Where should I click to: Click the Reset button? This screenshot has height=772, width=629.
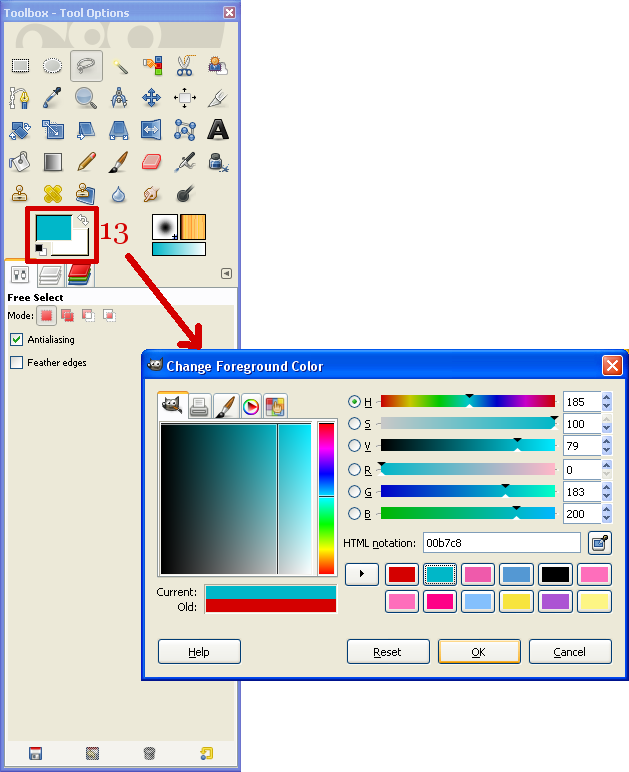(x=388, y=652)
